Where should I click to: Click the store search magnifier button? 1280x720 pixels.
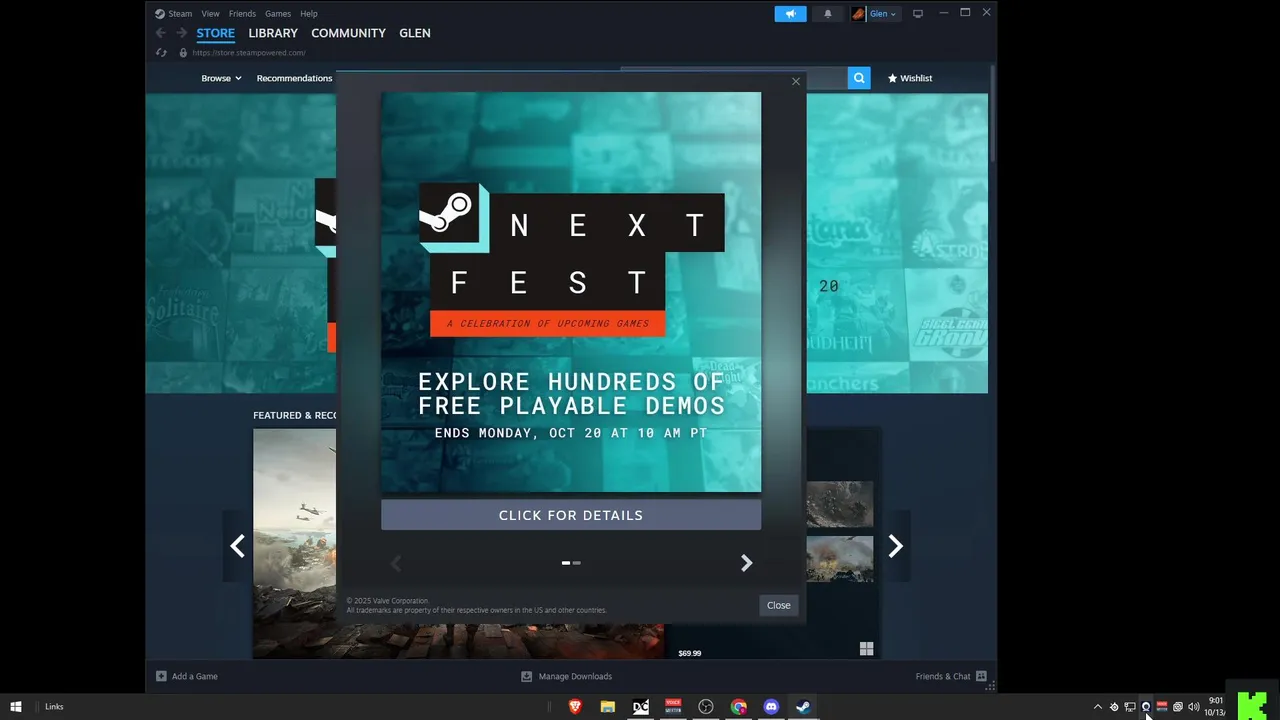point(859,78)
